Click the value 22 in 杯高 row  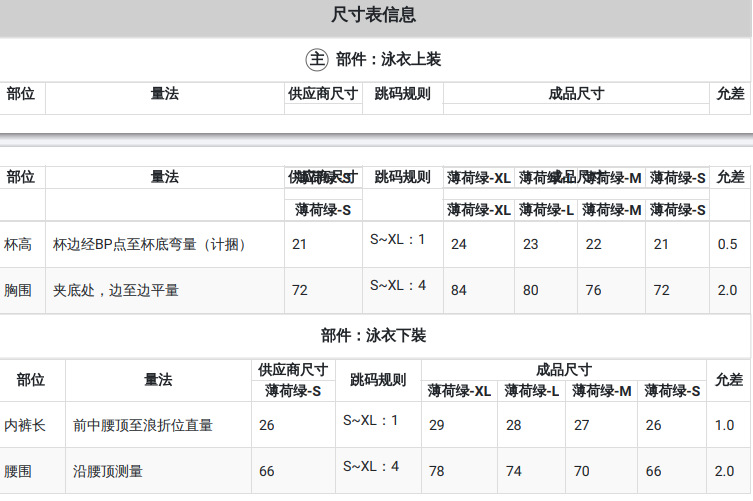[594, 244]
